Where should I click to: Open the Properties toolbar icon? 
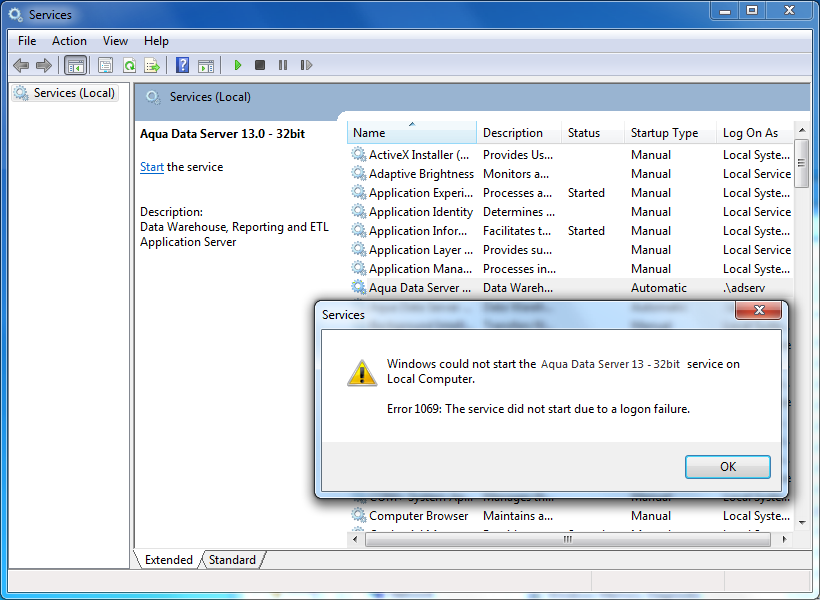(106, 65)
